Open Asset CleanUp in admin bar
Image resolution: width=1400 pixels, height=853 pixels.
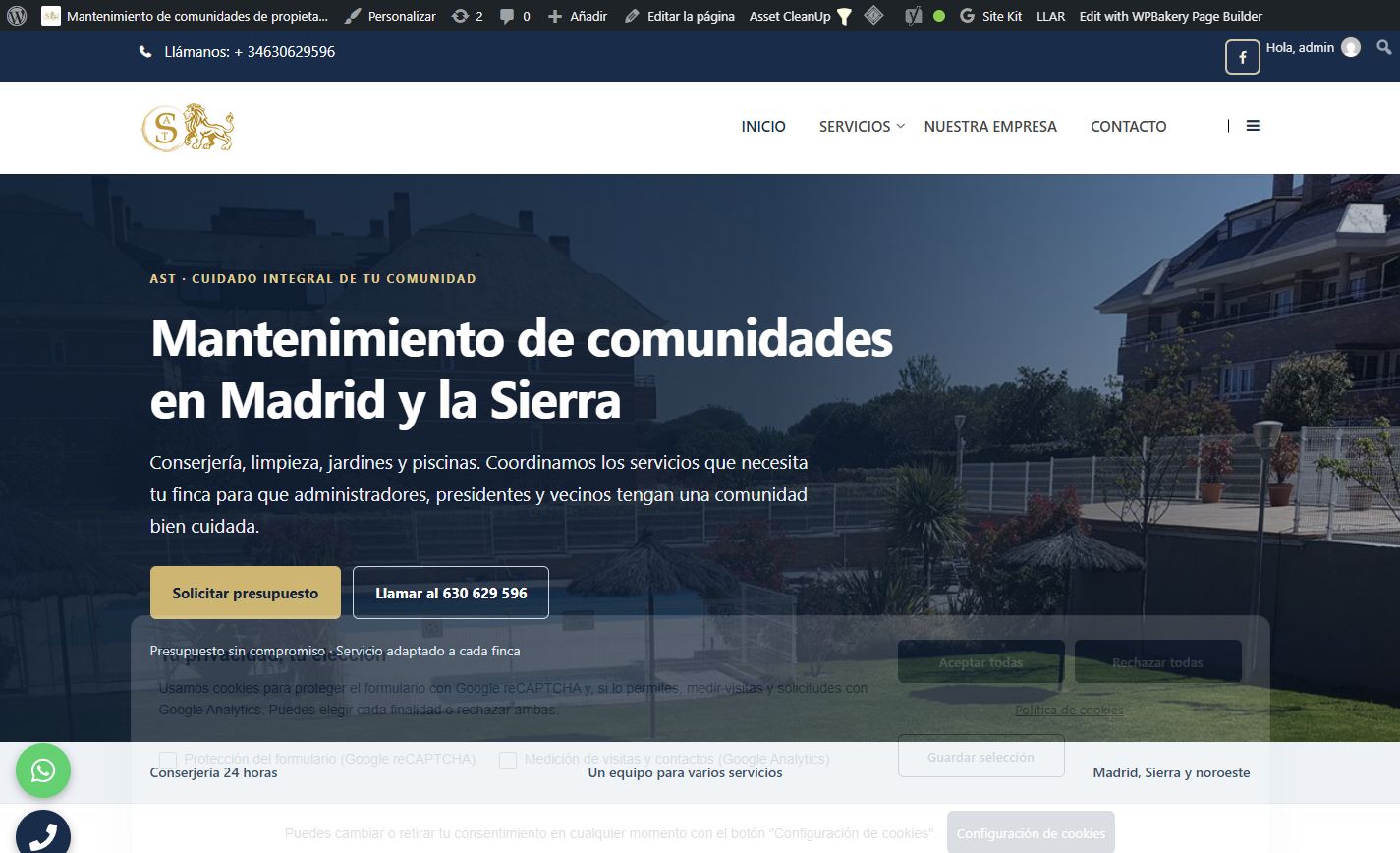click(800, 16)
